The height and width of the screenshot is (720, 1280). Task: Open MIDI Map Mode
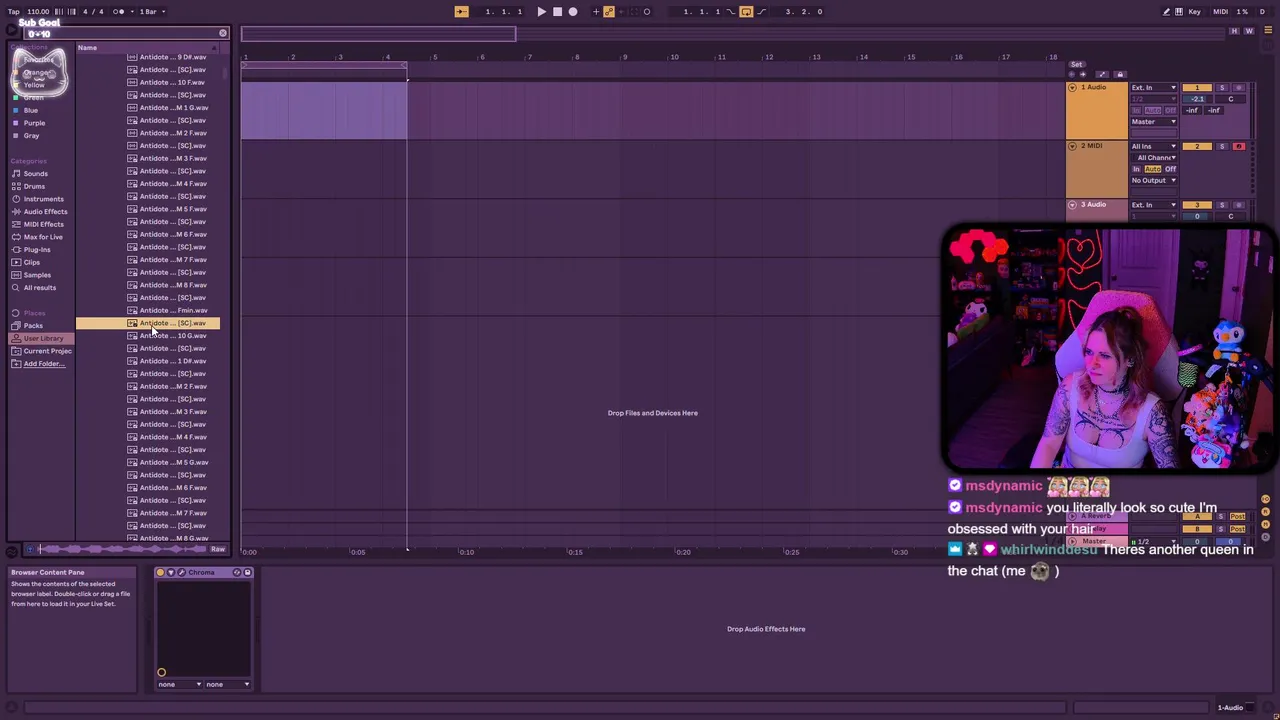(x=1221, y=12)
